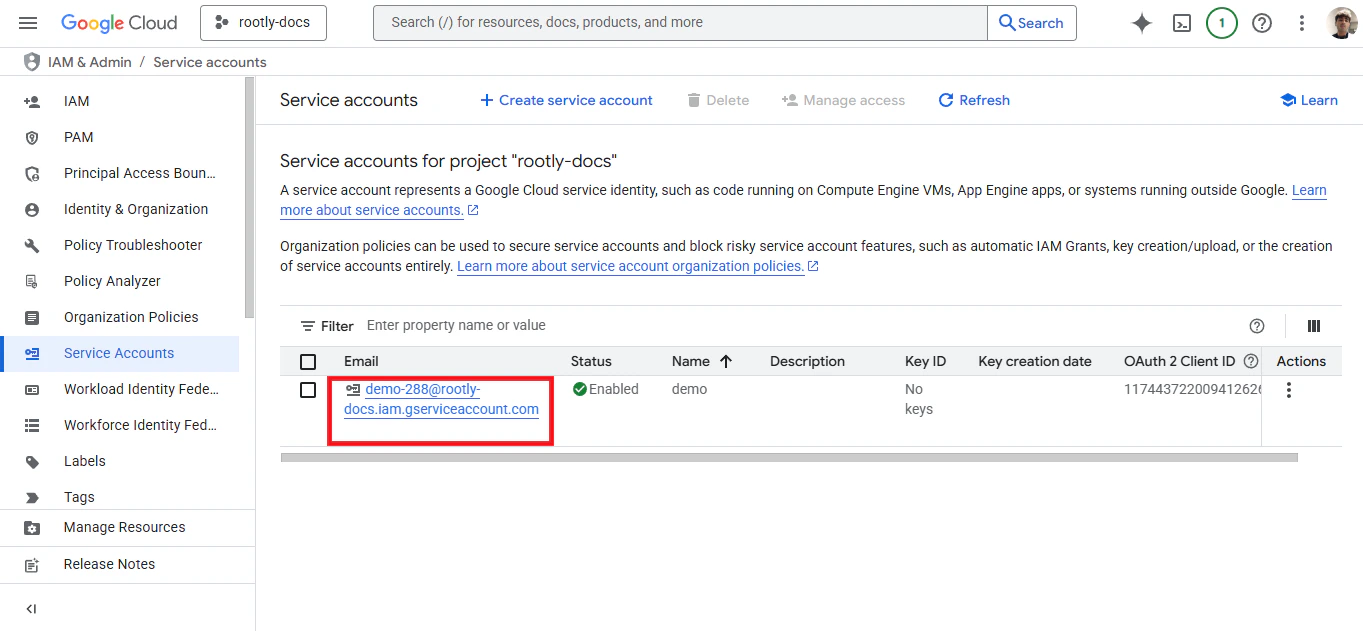Image resolution: width=1363 pixels, height=631 pixels.
Task: Navigate to Service Accounts in sidebar
Action: pyautogui.click(x=117, y=353)
